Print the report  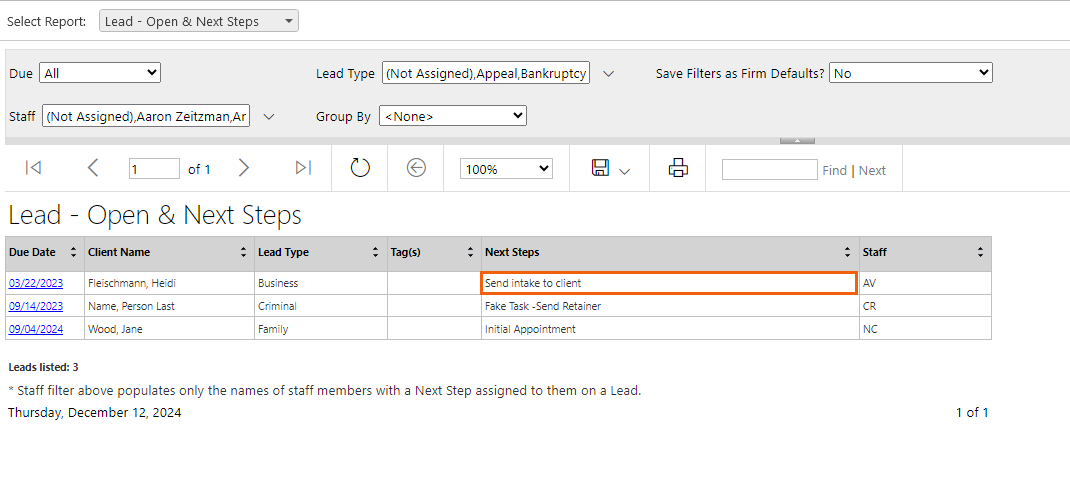[678, 168]
